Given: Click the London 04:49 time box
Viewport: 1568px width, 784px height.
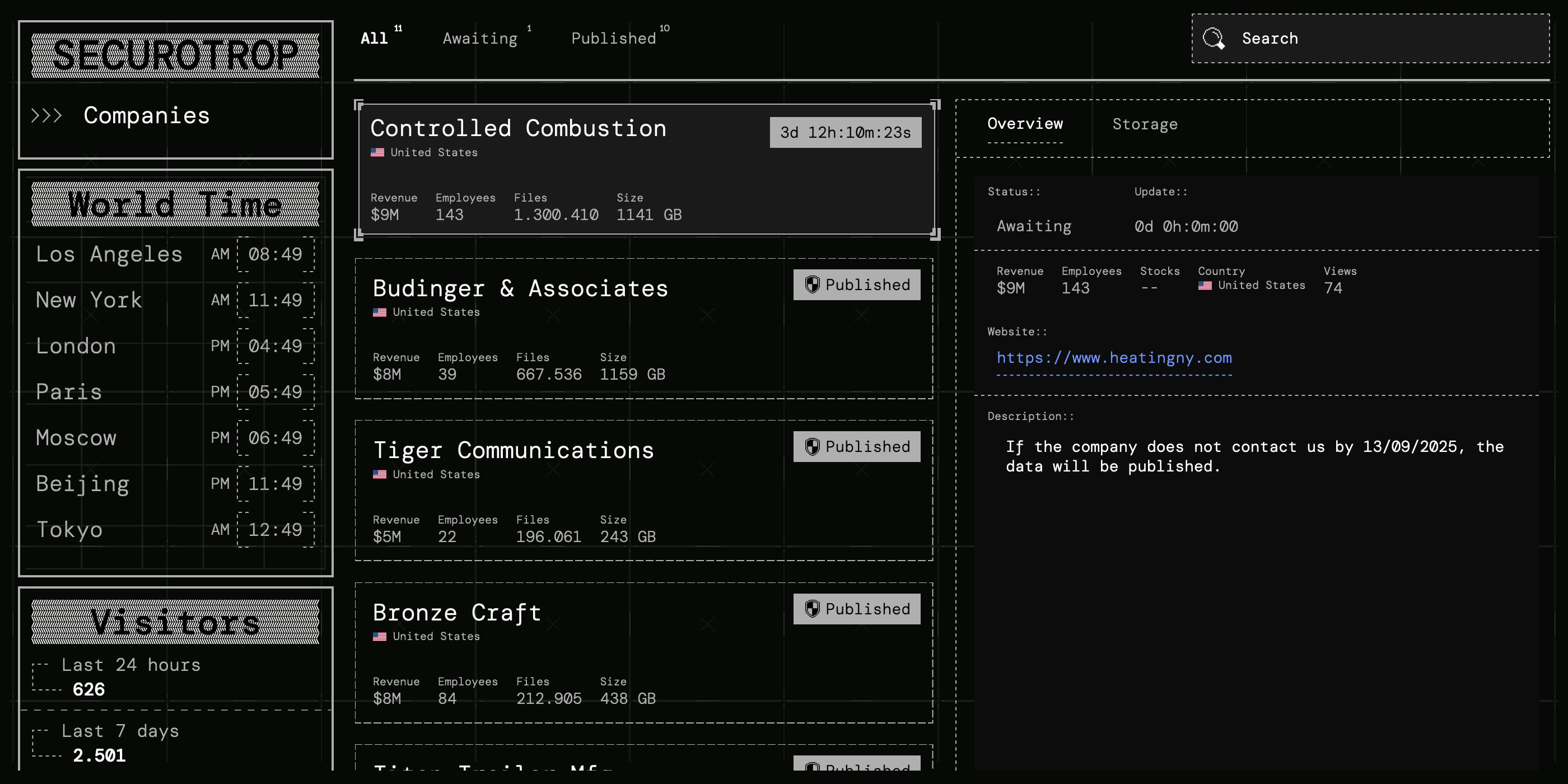Looking at the screenshot, I should pos(276,346).
